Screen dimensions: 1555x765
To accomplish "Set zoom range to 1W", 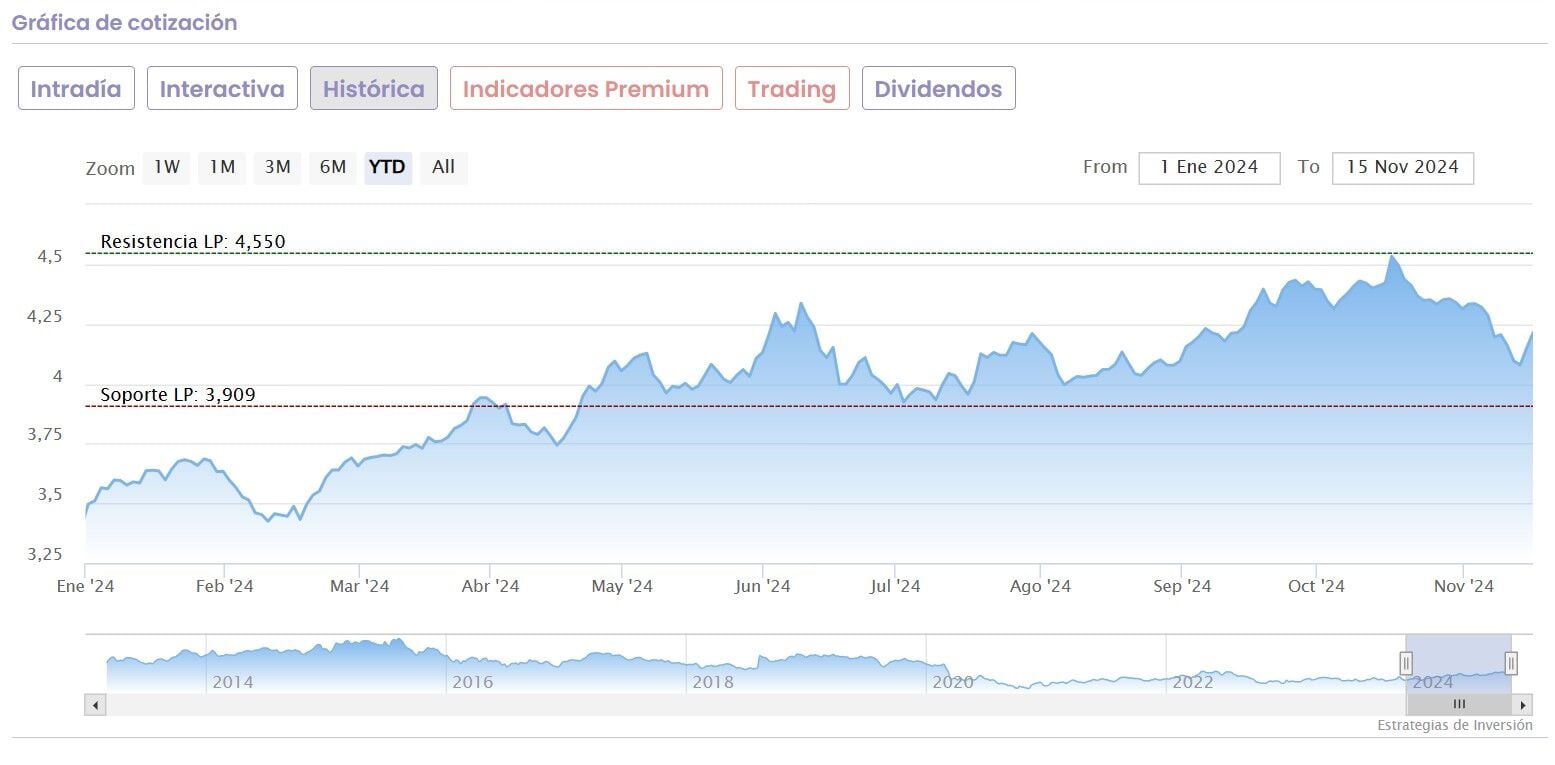I will pyautogui.click(x=167, y=167).
